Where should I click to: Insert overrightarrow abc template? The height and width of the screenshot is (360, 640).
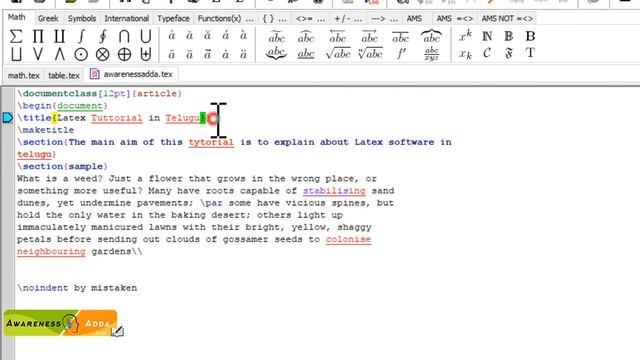pos(369,37)
